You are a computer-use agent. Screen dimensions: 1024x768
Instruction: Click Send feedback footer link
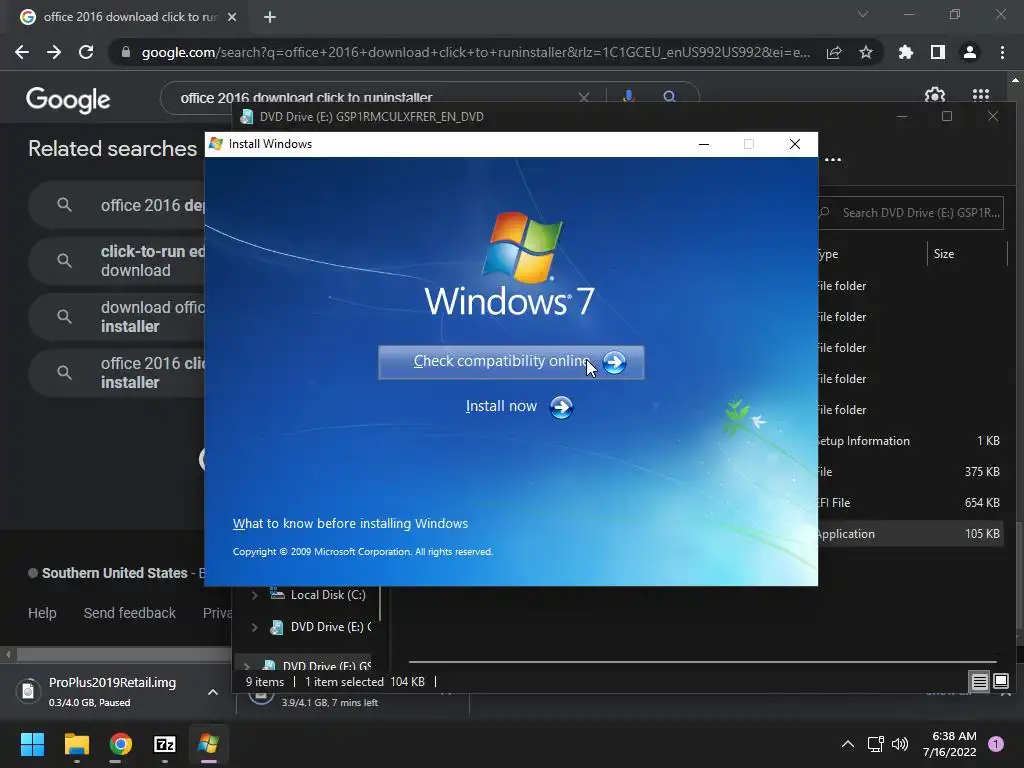(129, 613)
